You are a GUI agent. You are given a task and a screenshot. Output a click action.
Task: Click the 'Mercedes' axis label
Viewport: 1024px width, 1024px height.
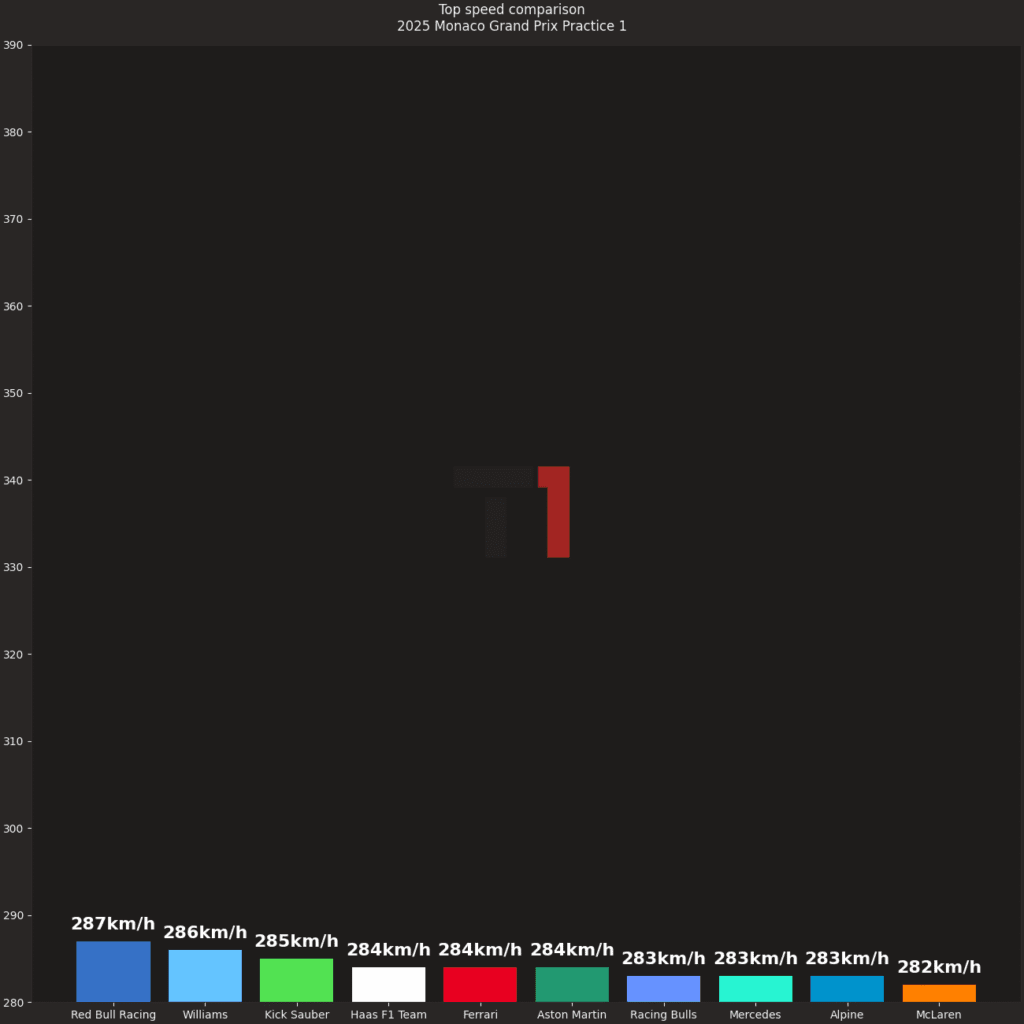756,1015
